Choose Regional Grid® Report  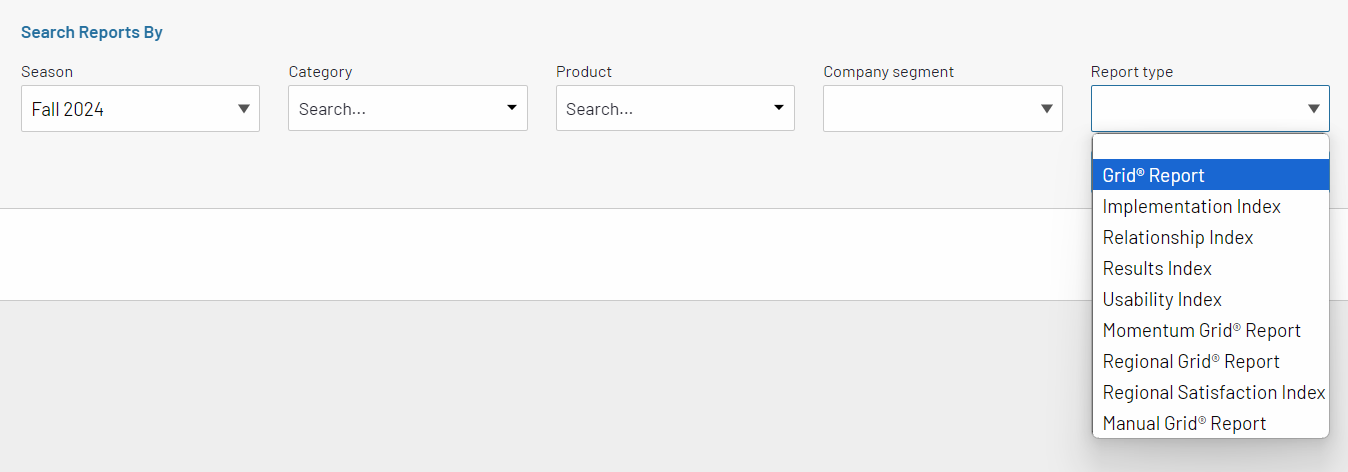click(1210, 361)
